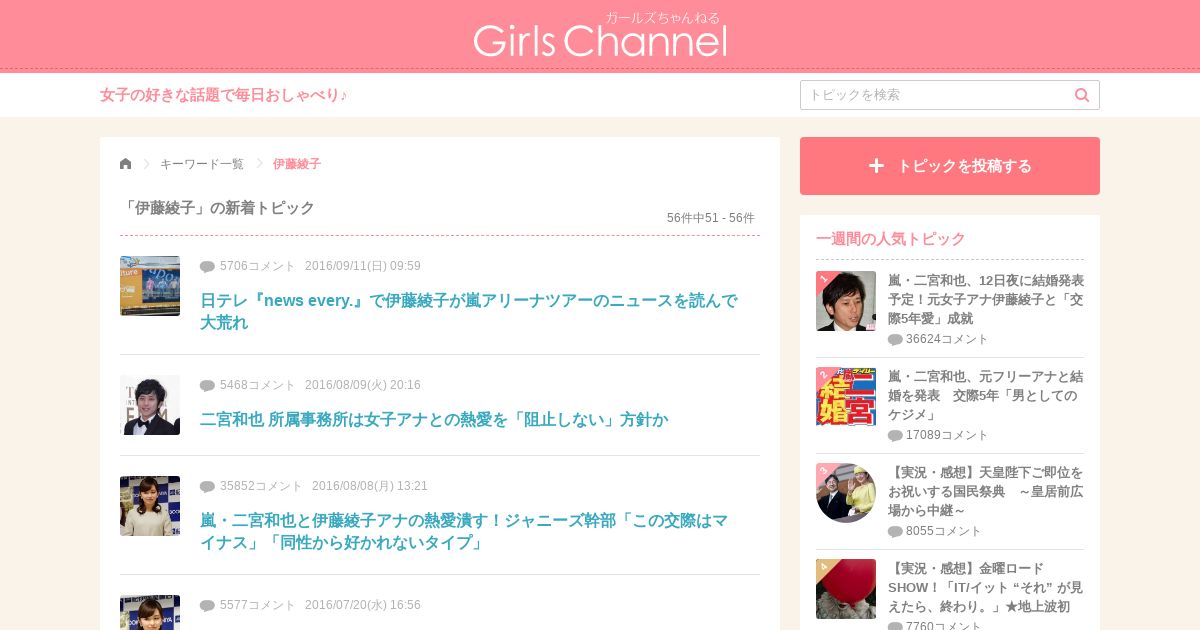1200x630 pixels.
Task: Open thumbnail of 熱愛潰す topic
Action: click(150, 506)
